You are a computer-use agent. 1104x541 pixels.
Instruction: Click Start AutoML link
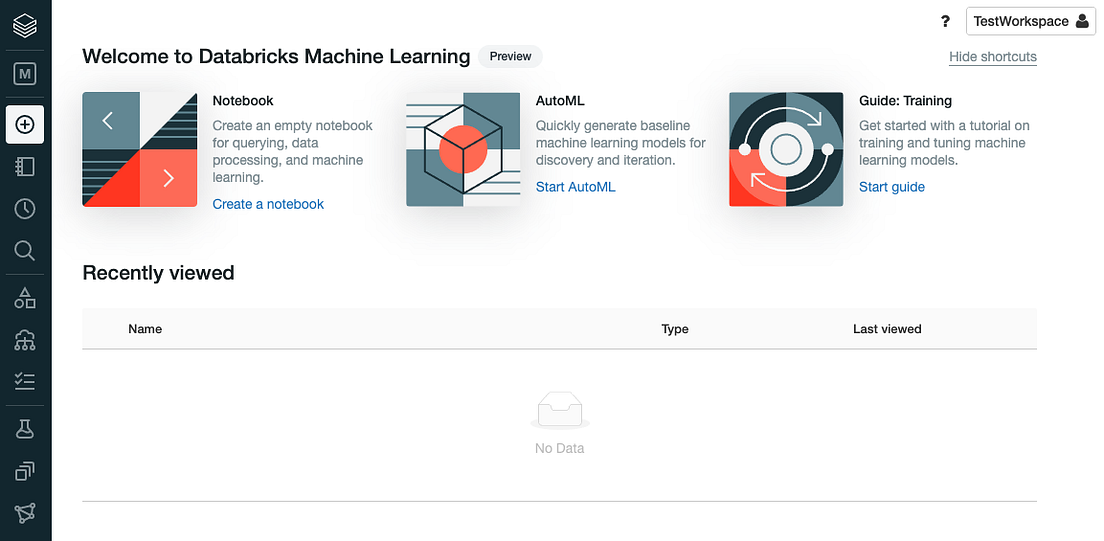(575, 187)
